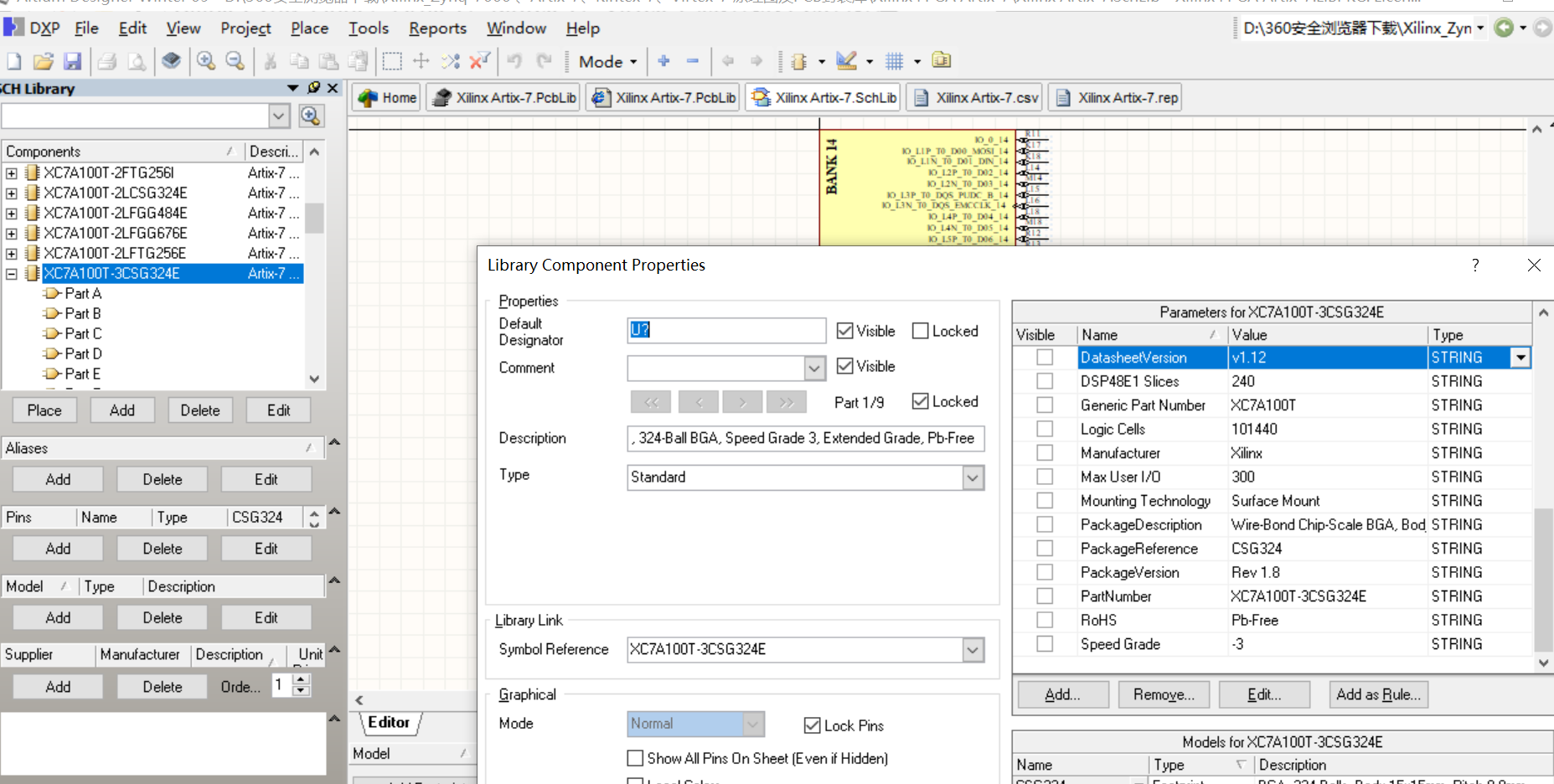1554x784 pixels.
Task: Toggle Visible checkbox for Comment
Action: [844, 366]
